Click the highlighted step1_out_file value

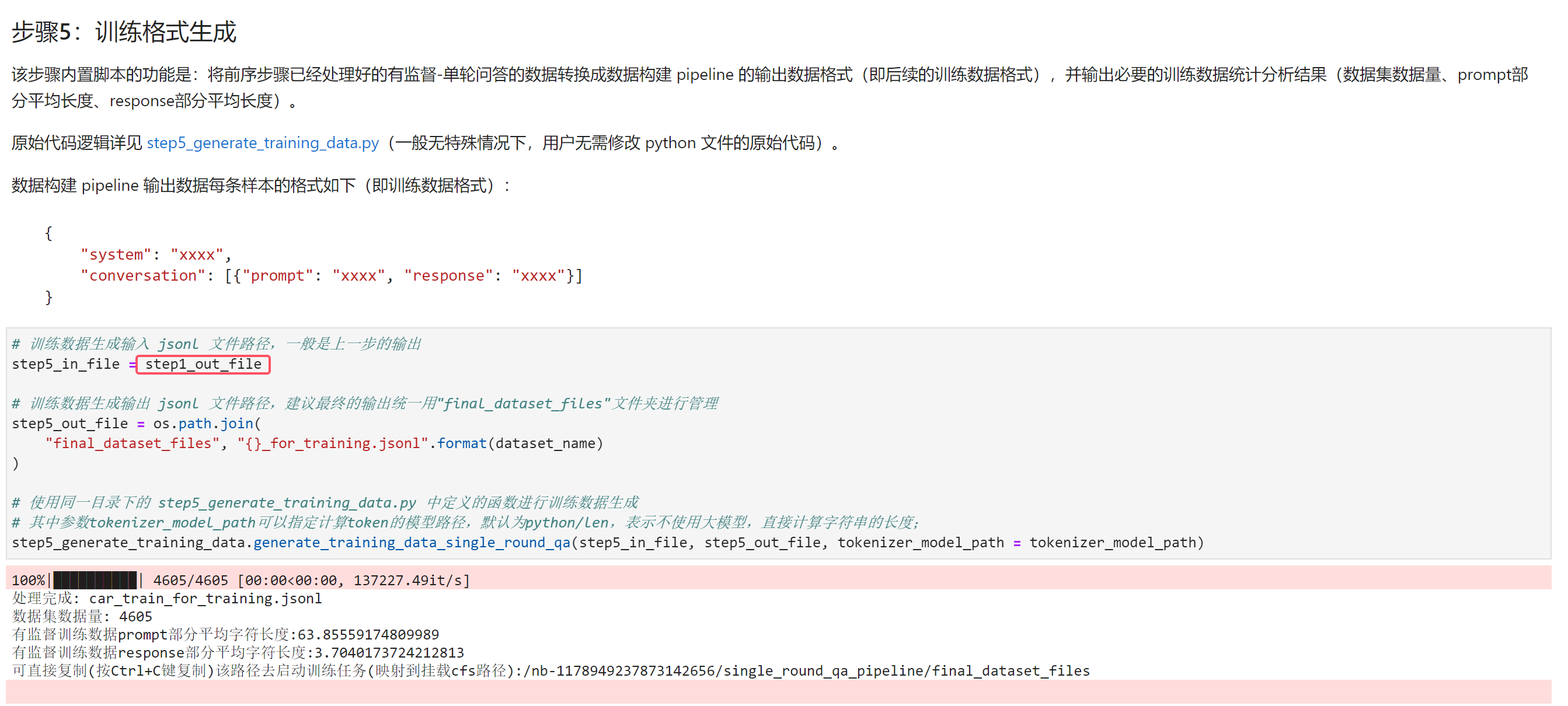203,364
